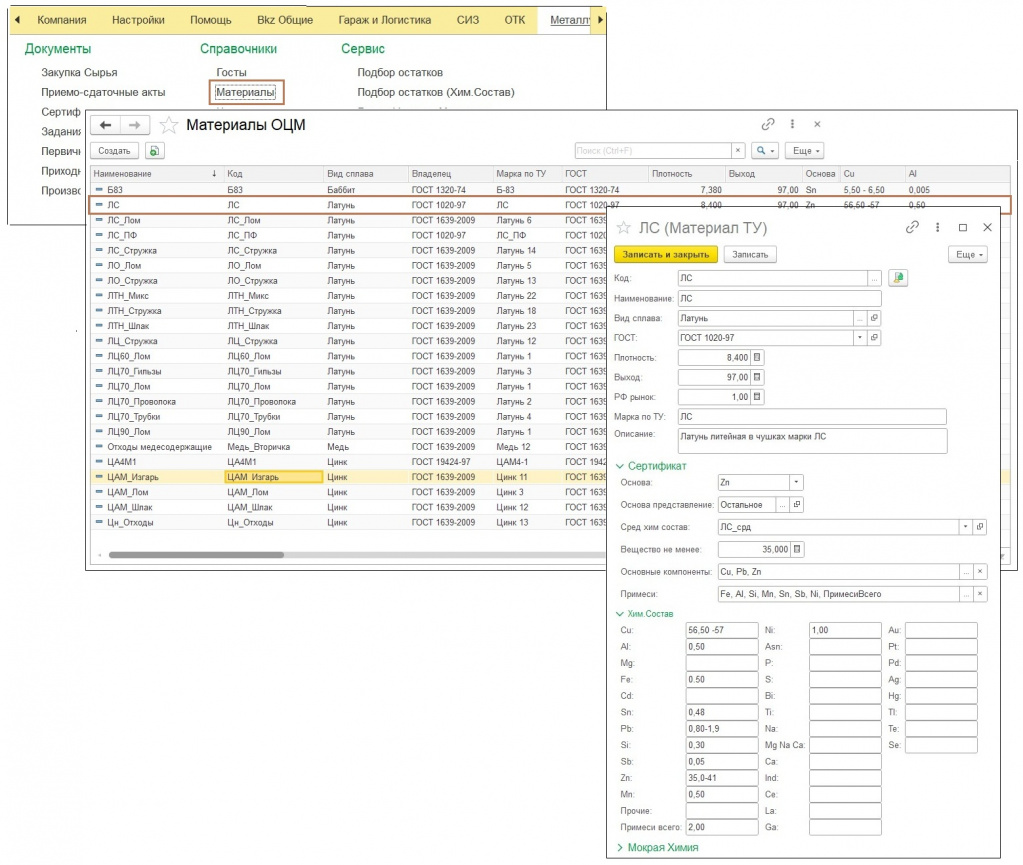Open three-dot menu in ЛС (Материал ТУ) header

pyautogui.click(x=938, y=227)
